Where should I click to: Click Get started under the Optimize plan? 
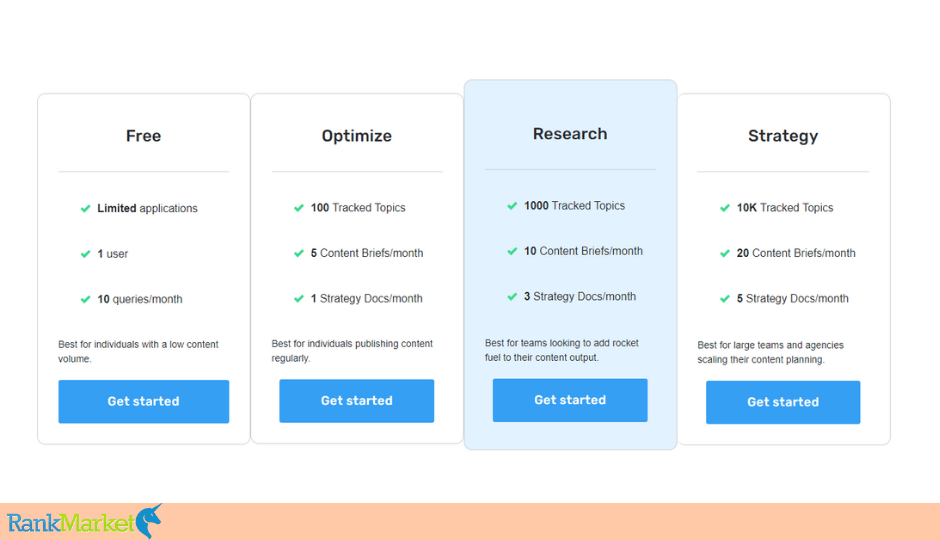[x=357, y=401]
